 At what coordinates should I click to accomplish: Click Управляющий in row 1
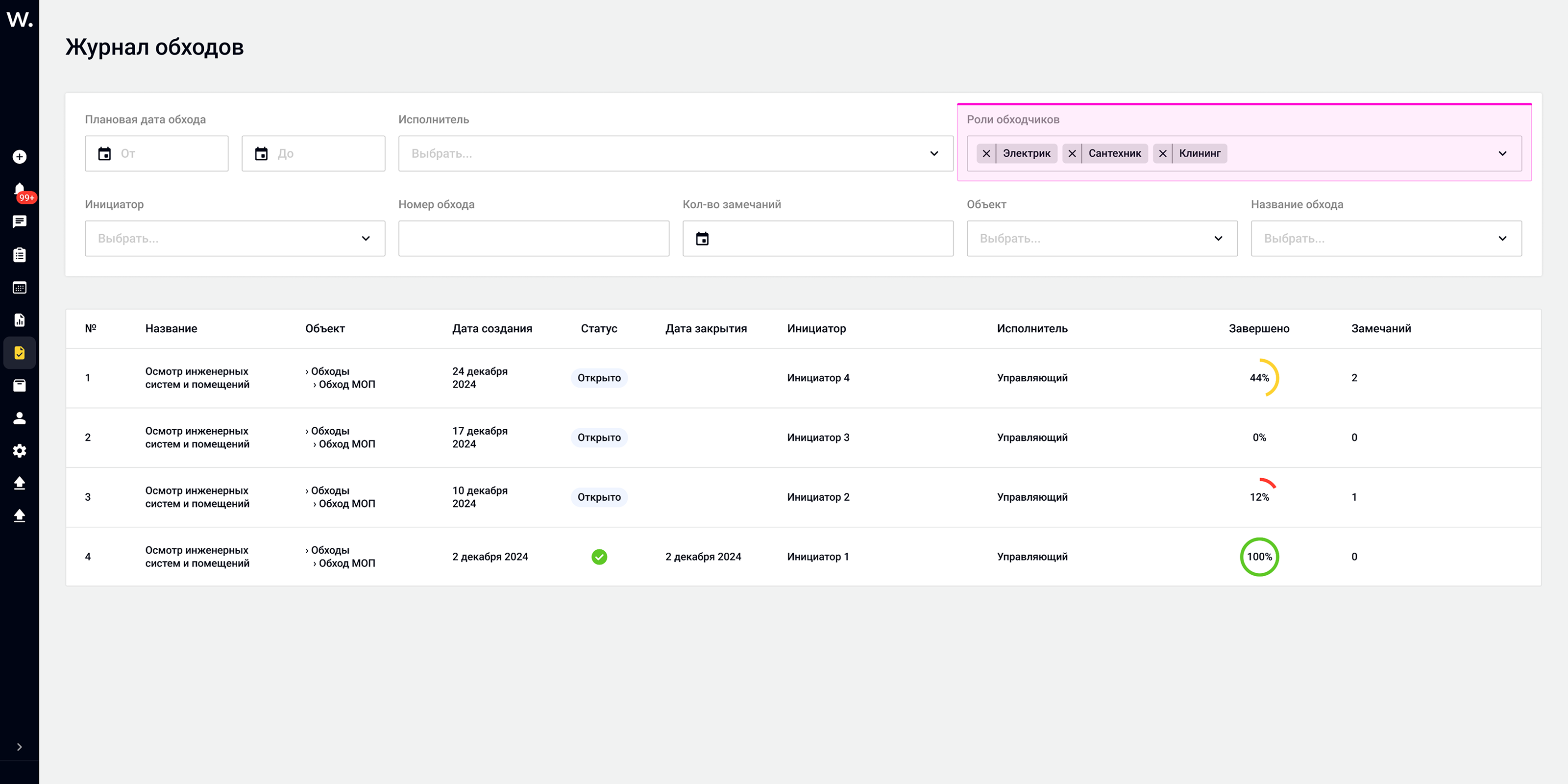tap(1032, 378)
